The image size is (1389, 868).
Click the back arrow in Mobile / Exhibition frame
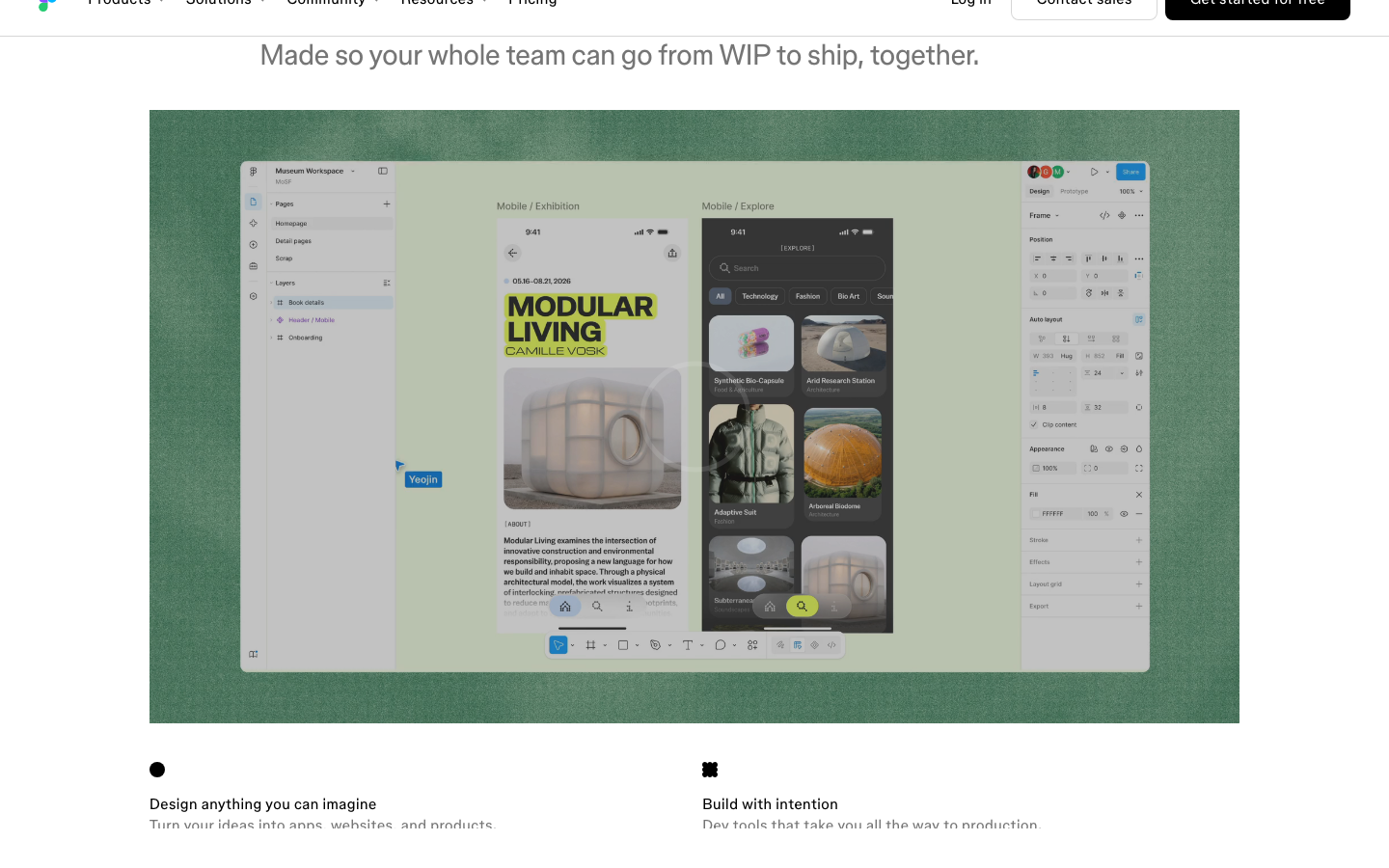pos(513,253)
